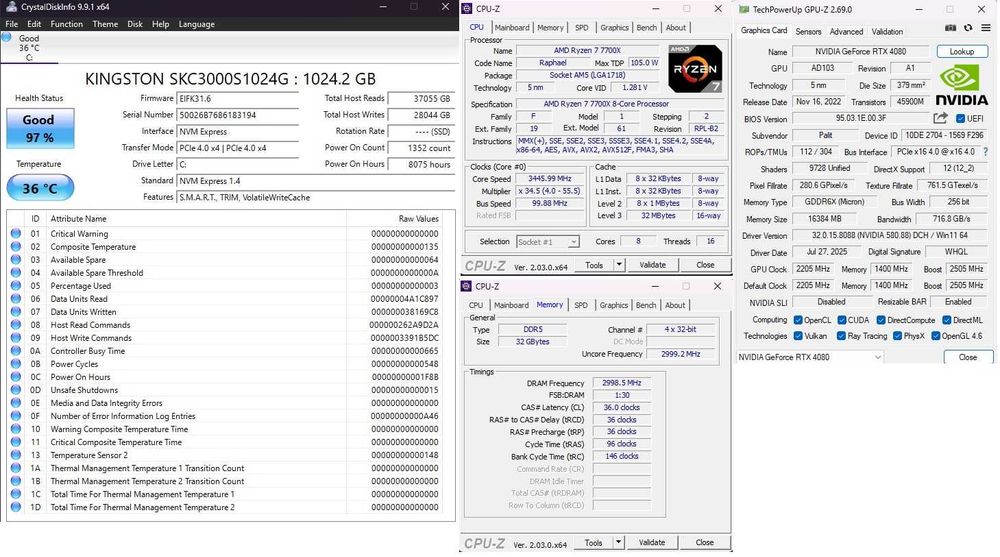Click the 36 °C temperature indicator
Screen dimensions: 1000x557
tap(40, 188)
